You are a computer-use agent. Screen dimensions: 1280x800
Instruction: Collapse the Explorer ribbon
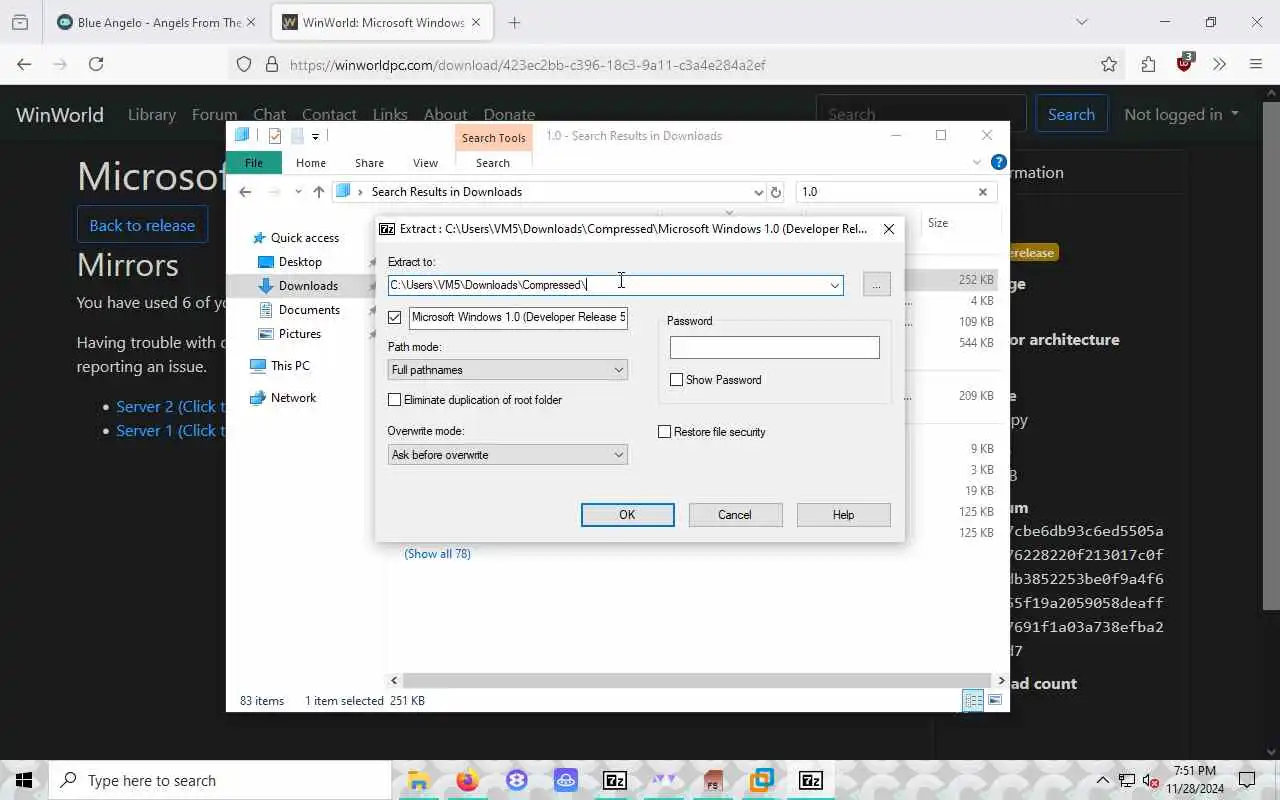click(x=977, y=162)
